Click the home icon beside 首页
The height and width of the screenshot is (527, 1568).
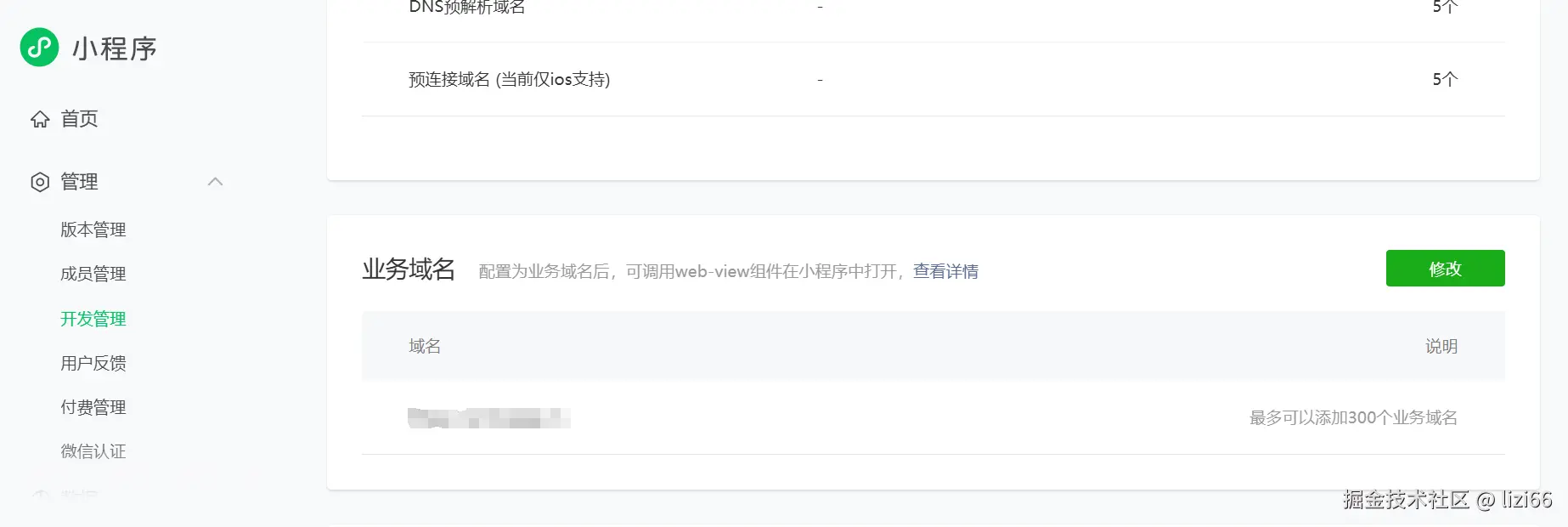pyautogui.click(x=40, y=119)
